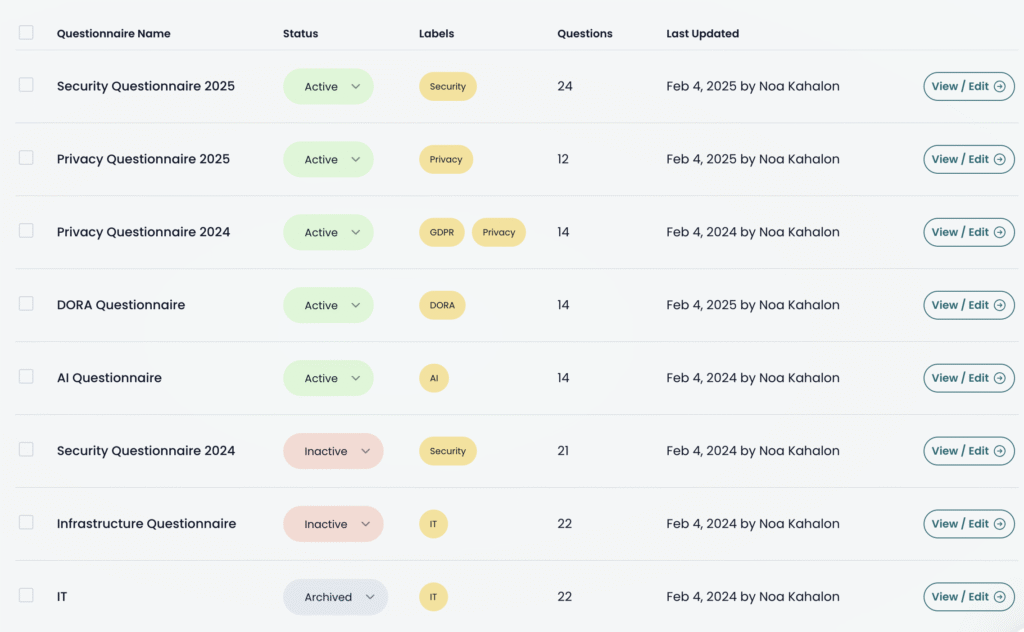This screenshot has width=1024, height=632.
Task: Click the Privacy tag on Privacy Questionnaire 2025
Action: tap(445, 159)
